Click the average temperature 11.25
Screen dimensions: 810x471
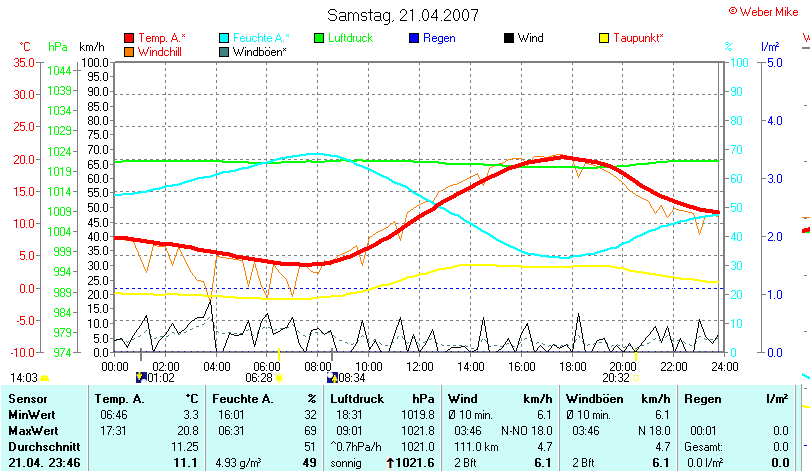(x=185, y=447)
